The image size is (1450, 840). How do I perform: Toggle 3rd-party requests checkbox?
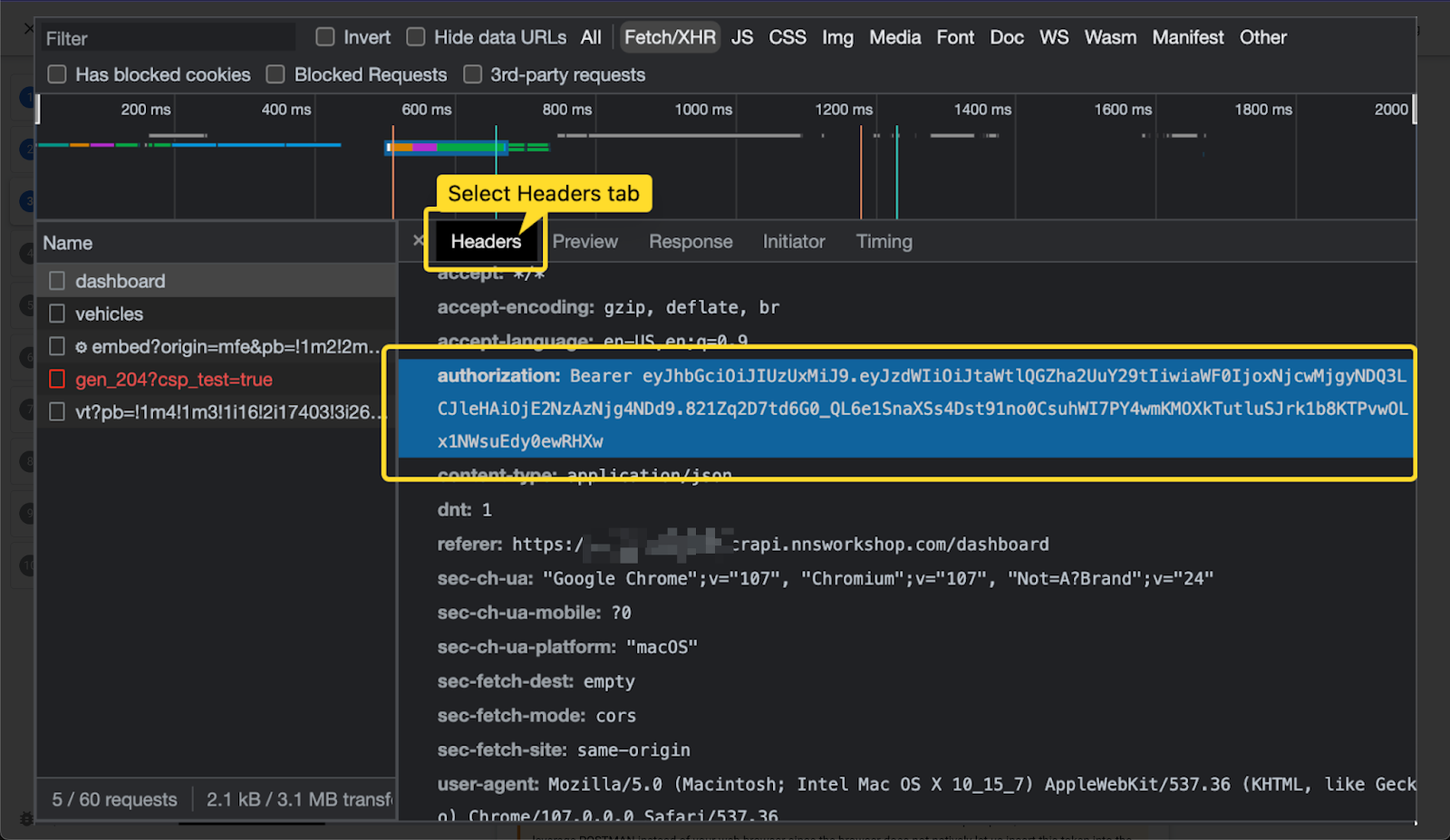click(472, 74)
